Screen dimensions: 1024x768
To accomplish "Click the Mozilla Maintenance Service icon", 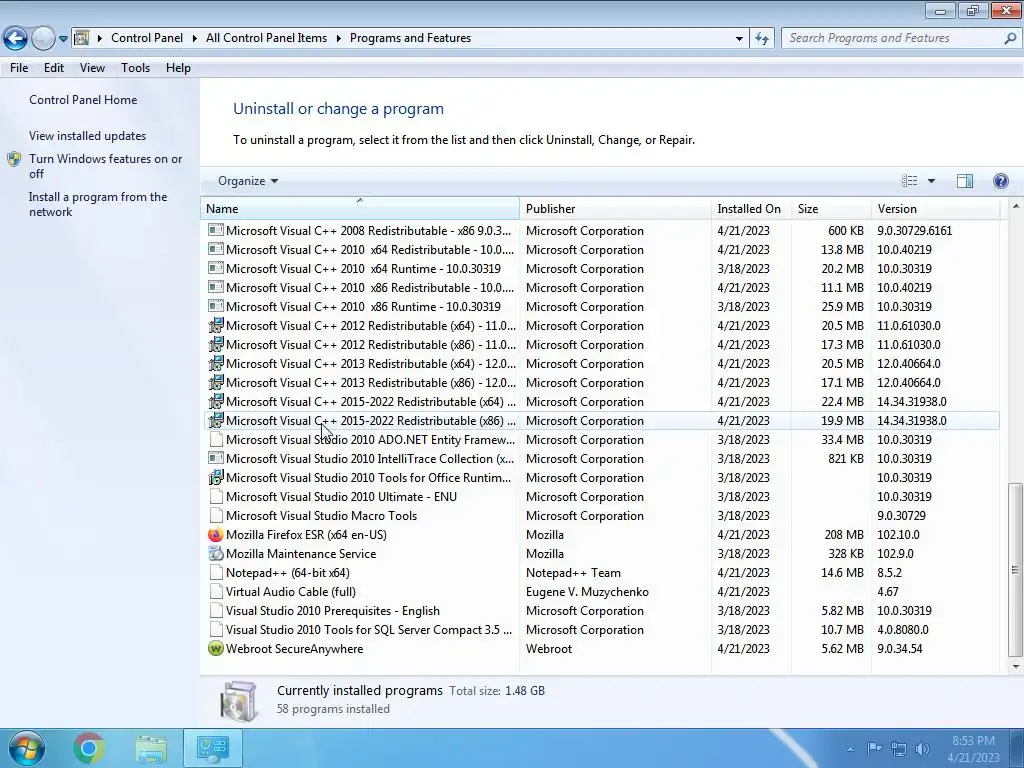I will (x=216, y=554).
